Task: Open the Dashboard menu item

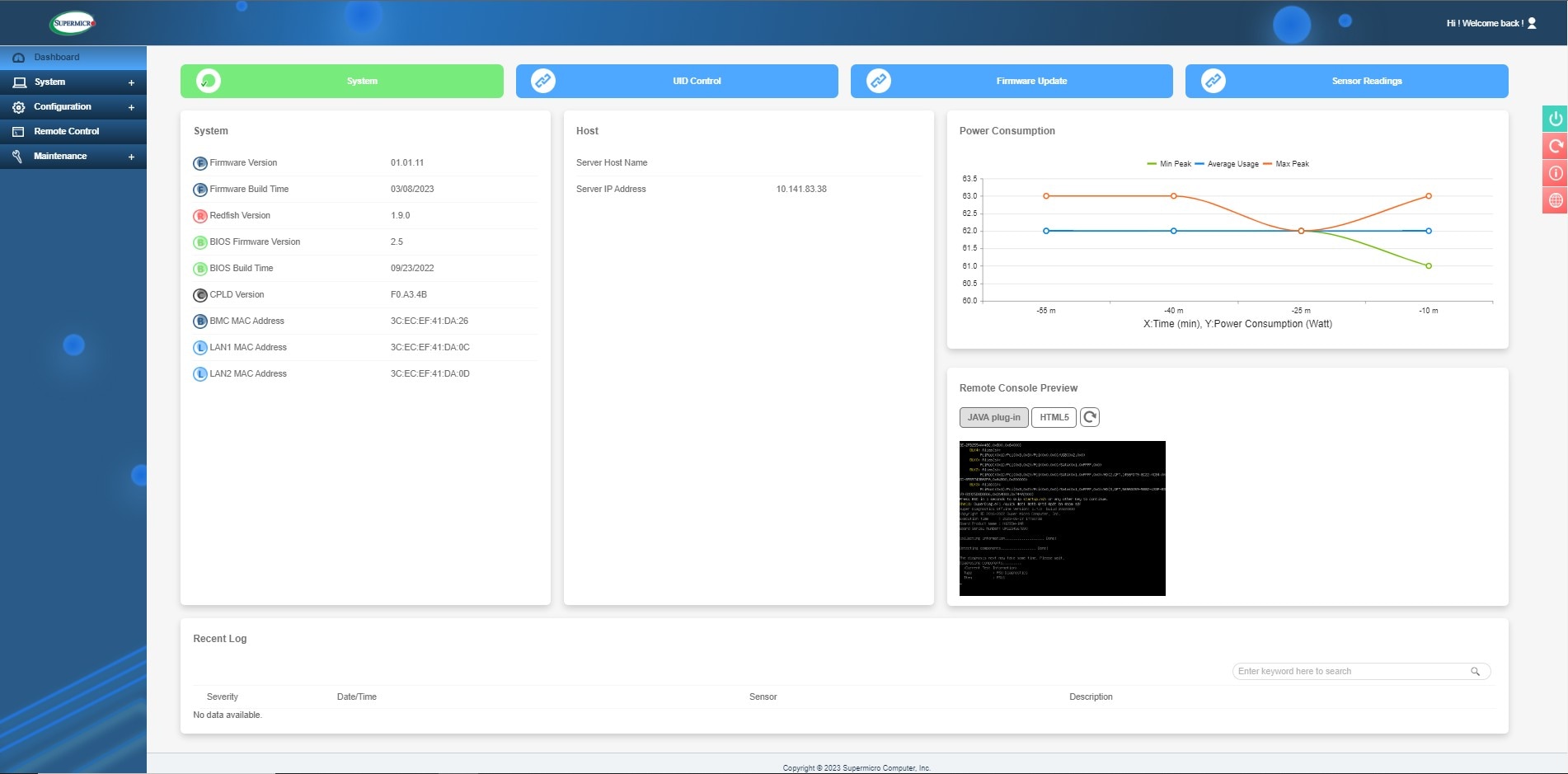Action: 56,57
